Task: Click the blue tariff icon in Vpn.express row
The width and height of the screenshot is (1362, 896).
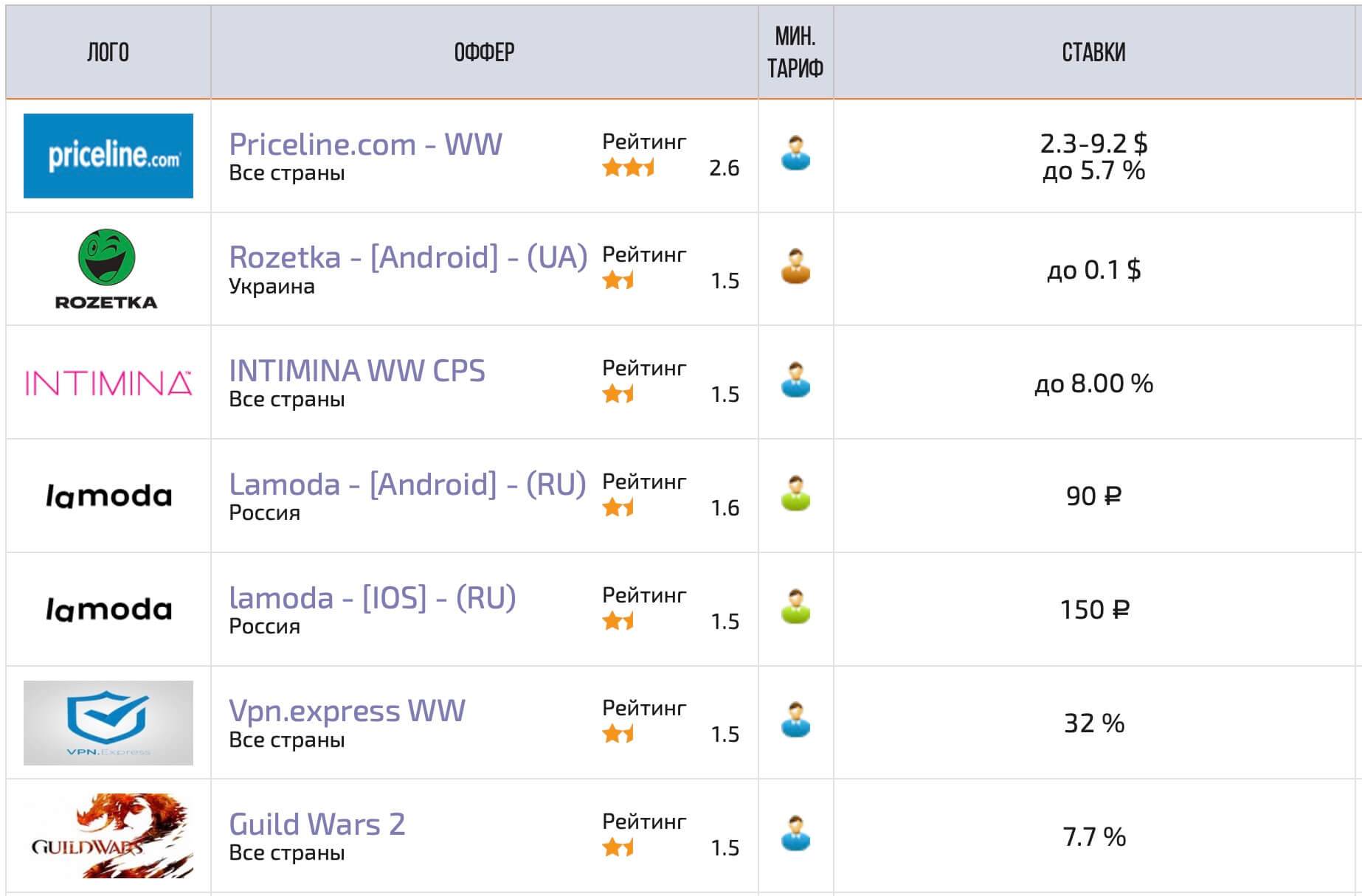Action: pyautogui.click(x=795, y=720)
